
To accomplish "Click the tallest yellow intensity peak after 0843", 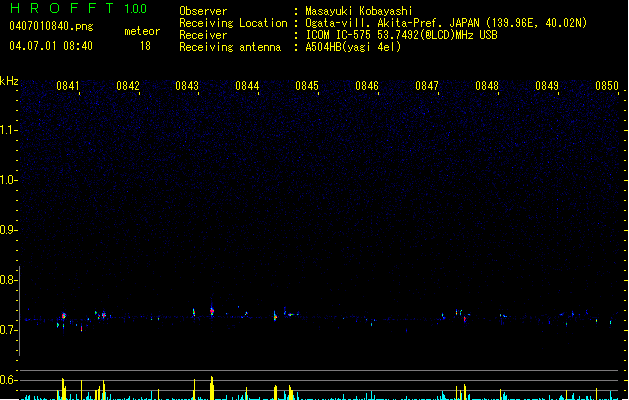I will tap(212, 388).
